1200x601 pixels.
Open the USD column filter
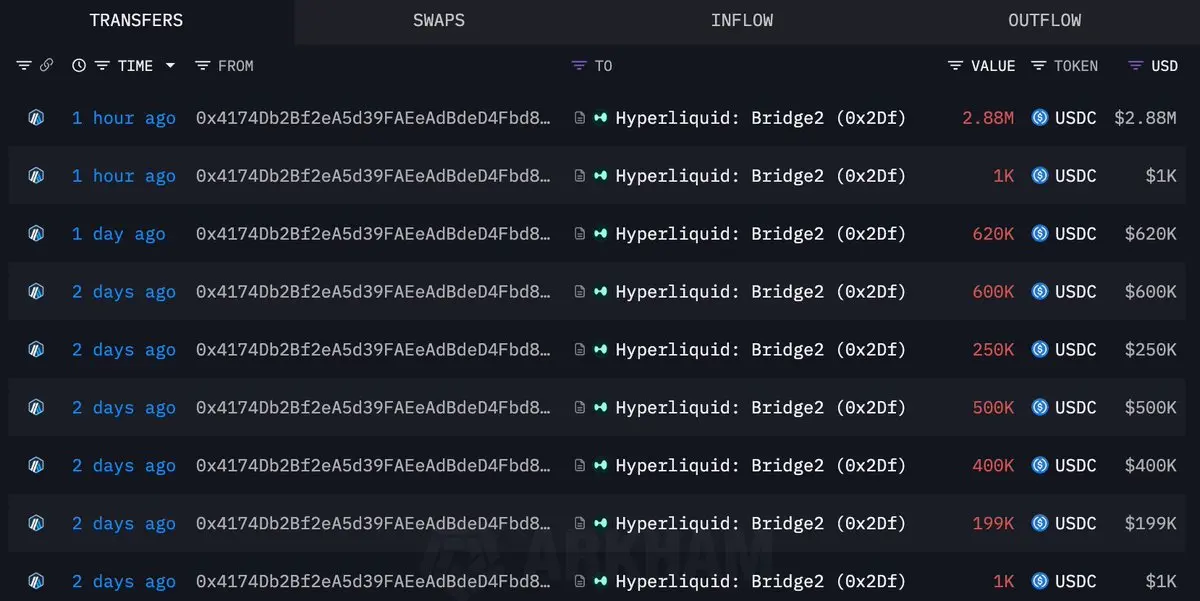pyautogui.click(x=1135, y=65)
